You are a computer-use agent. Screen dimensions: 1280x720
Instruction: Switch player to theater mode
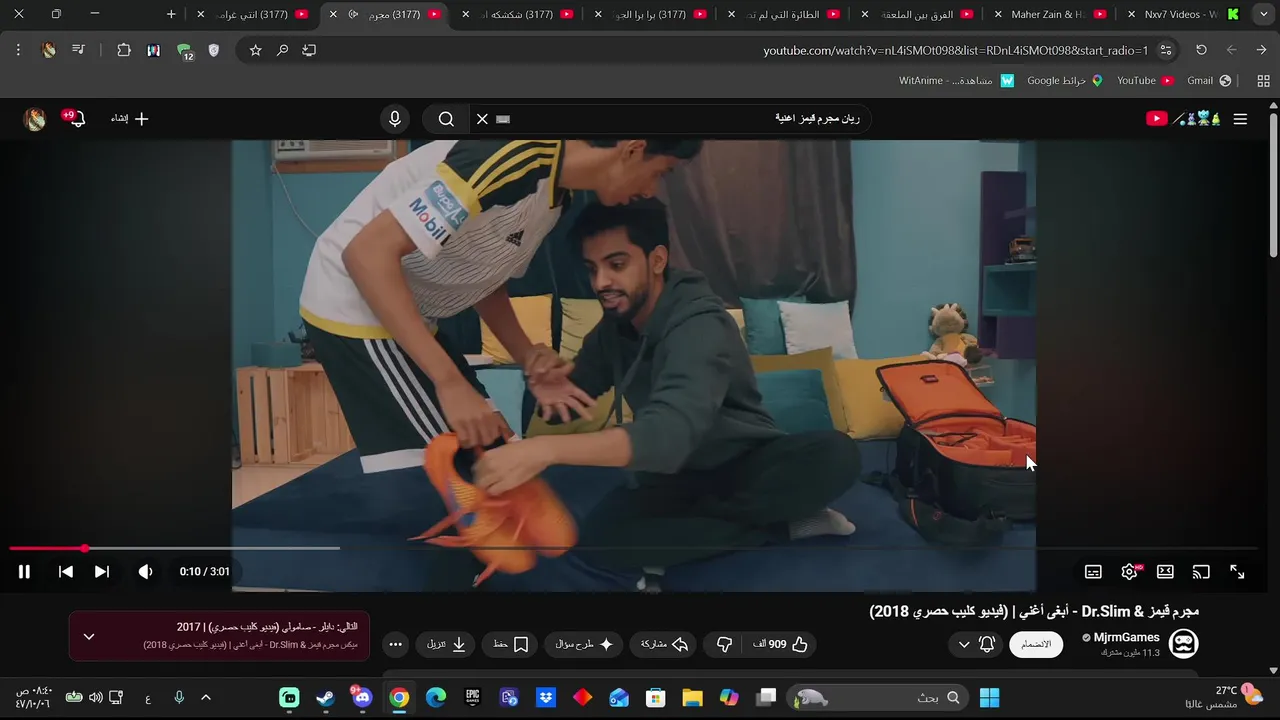pyautogui.click(x=1165, y=572)
